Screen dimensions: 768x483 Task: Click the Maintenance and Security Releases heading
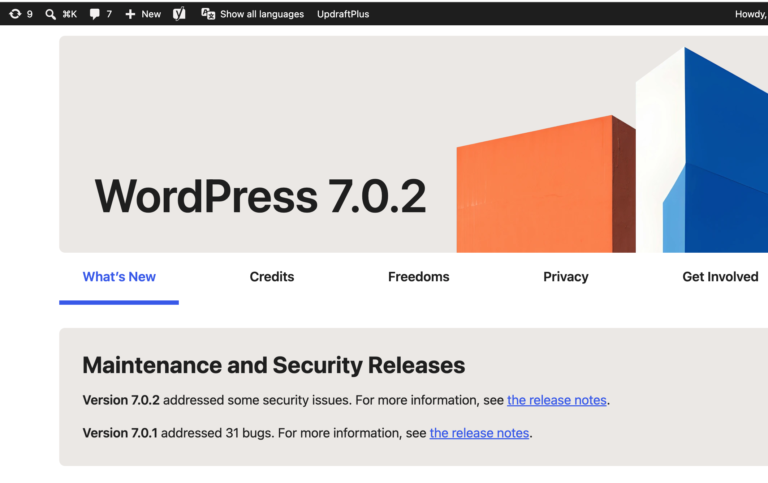pos(273,365)
